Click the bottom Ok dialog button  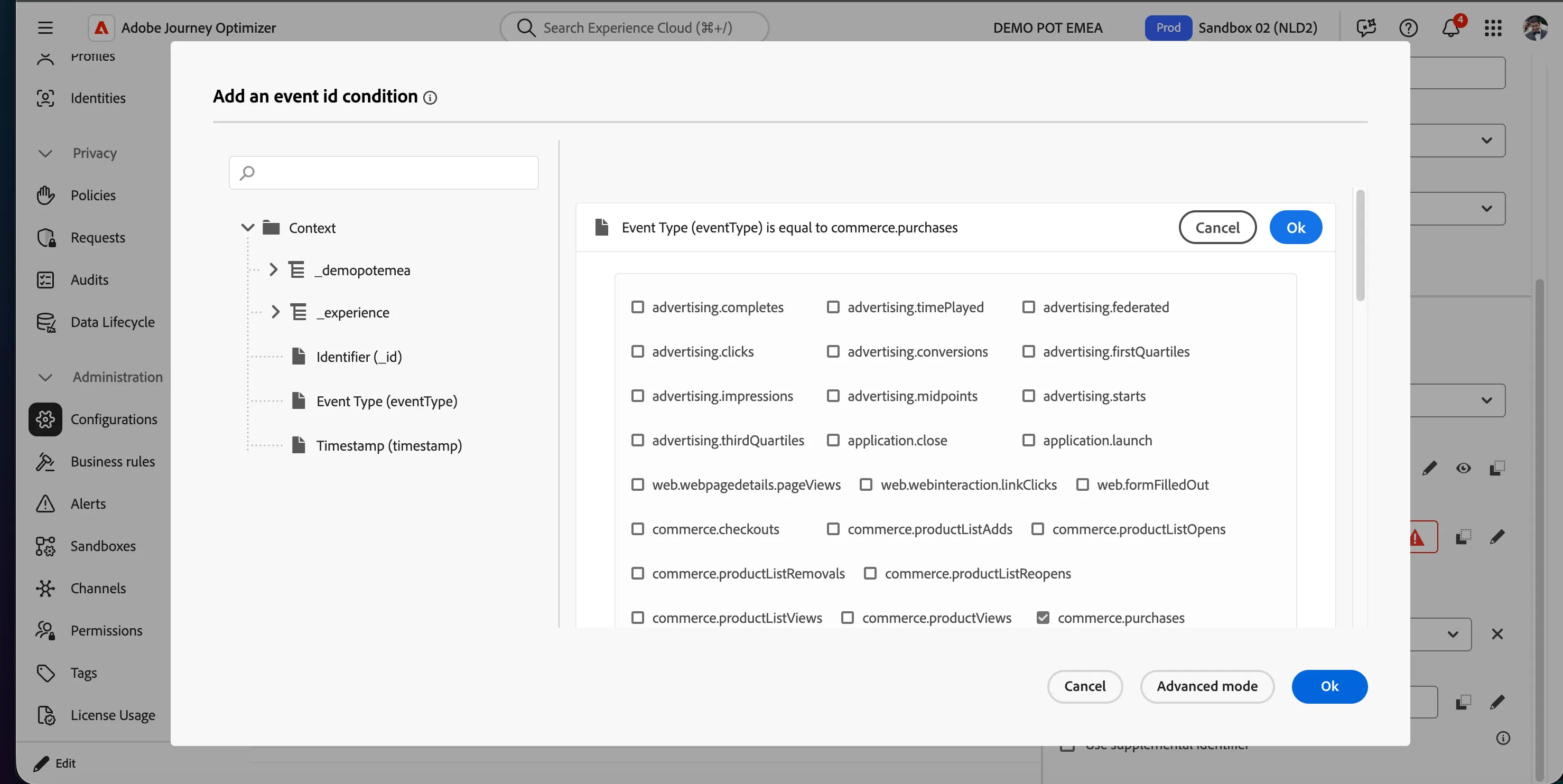(x=1329, y=686)
